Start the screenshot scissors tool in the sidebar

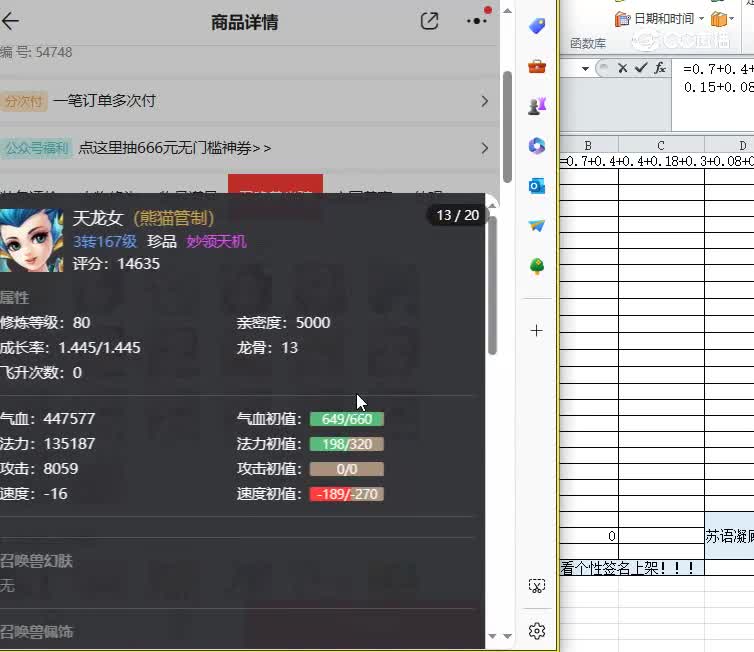pyautogui.click(x=537, y=586)
